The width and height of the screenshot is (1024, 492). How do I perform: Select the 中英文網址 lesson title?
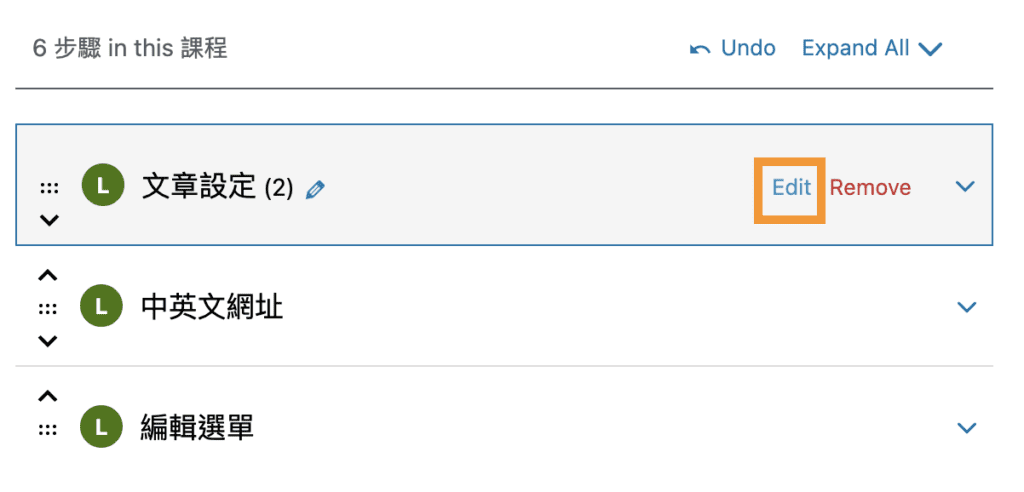click(212, 307)
